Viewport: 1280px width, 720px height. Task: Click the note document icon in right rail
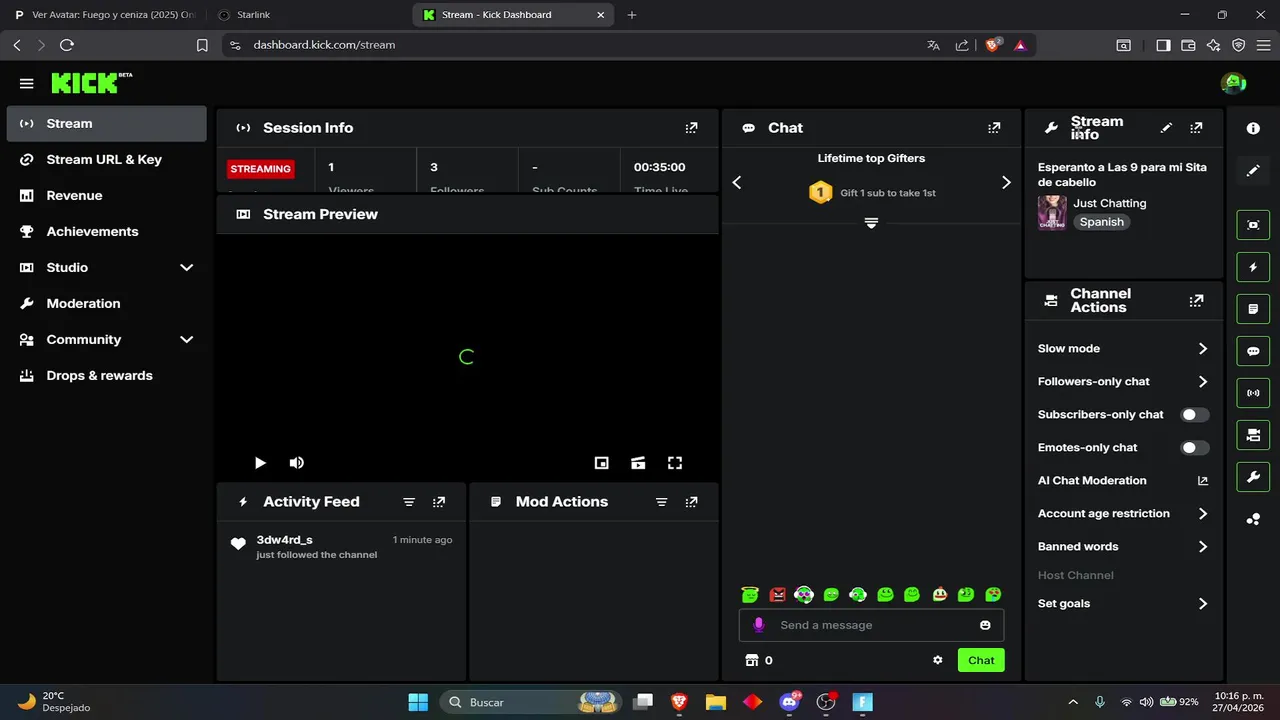coord(1253,310)
